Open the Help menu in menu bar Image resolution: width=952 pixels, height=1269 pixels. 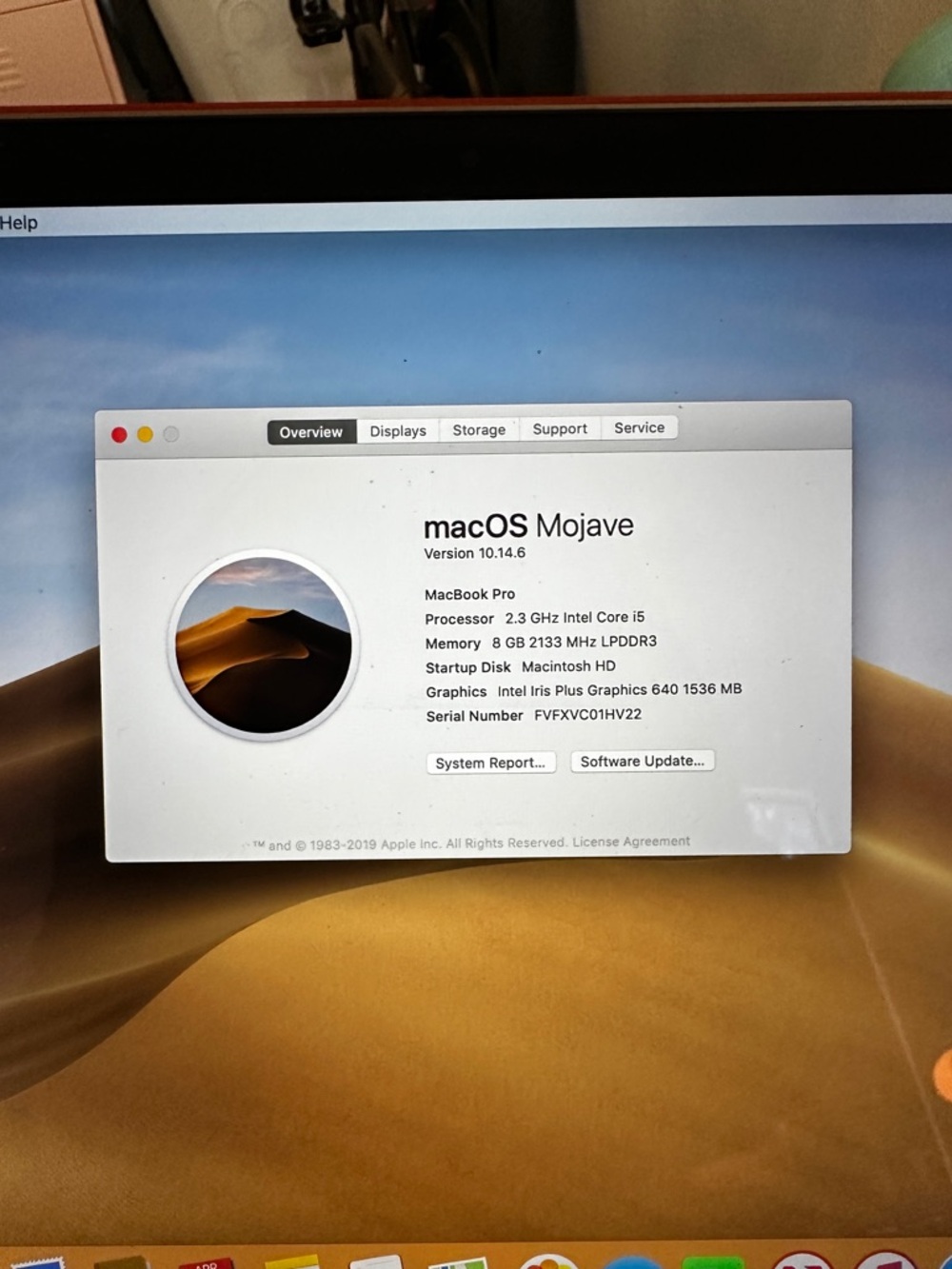[19, 223]
